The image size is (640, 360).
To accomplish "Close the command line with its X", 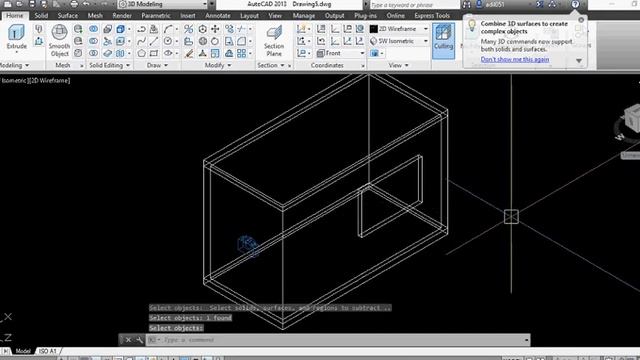I will click(128, 340).
